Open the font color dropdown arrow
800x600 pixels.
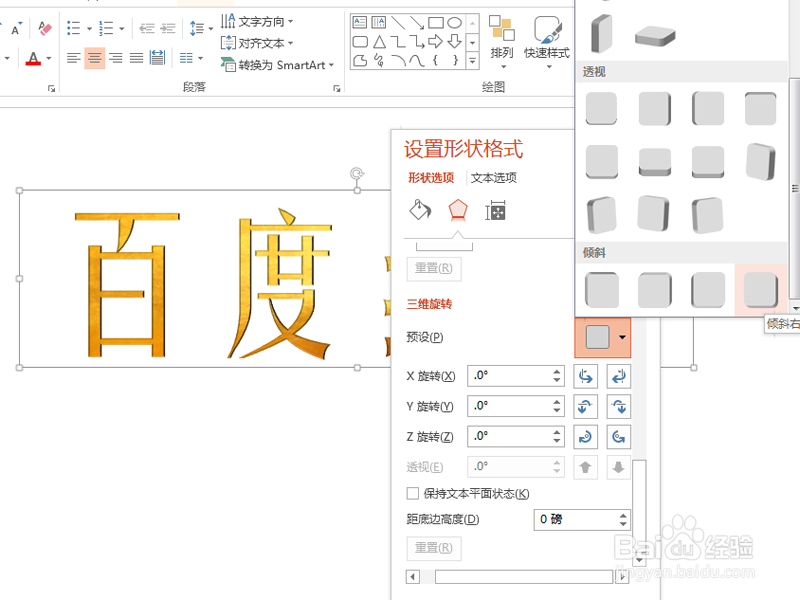(x=49, y=59)
